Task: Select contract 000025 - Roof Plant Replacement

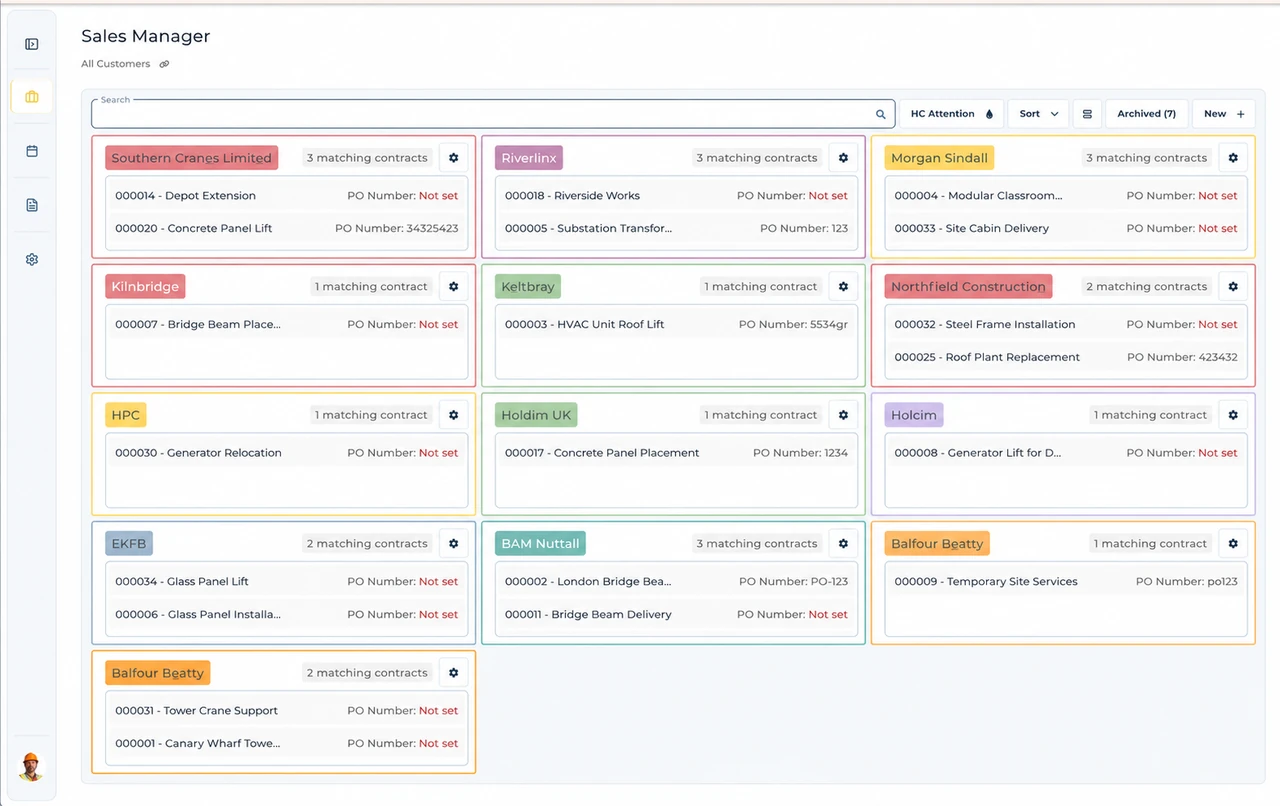Action: (1066, 357)
